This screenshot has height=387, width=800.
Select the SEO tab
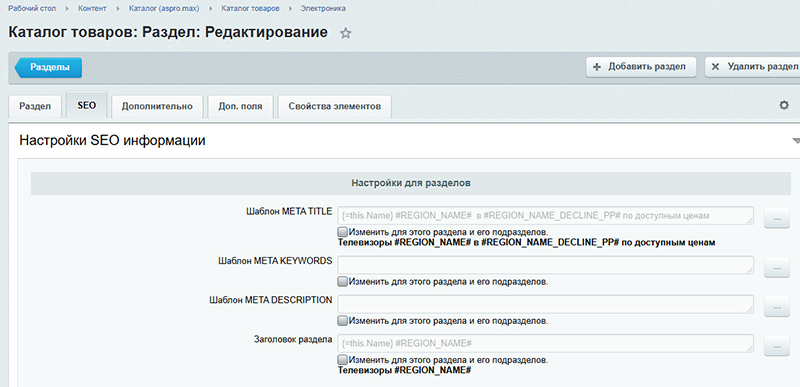(x=86, y=106)
